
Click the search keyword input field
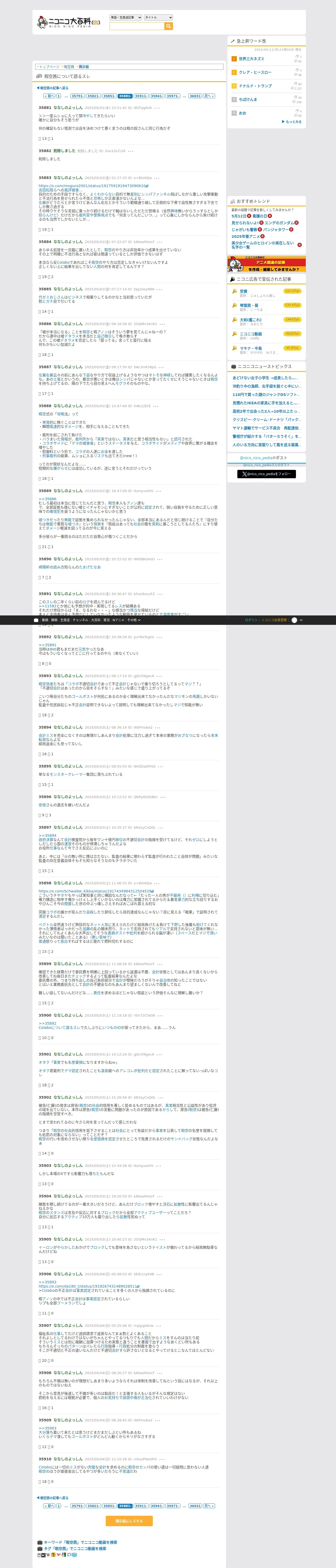tap(137, 26)
